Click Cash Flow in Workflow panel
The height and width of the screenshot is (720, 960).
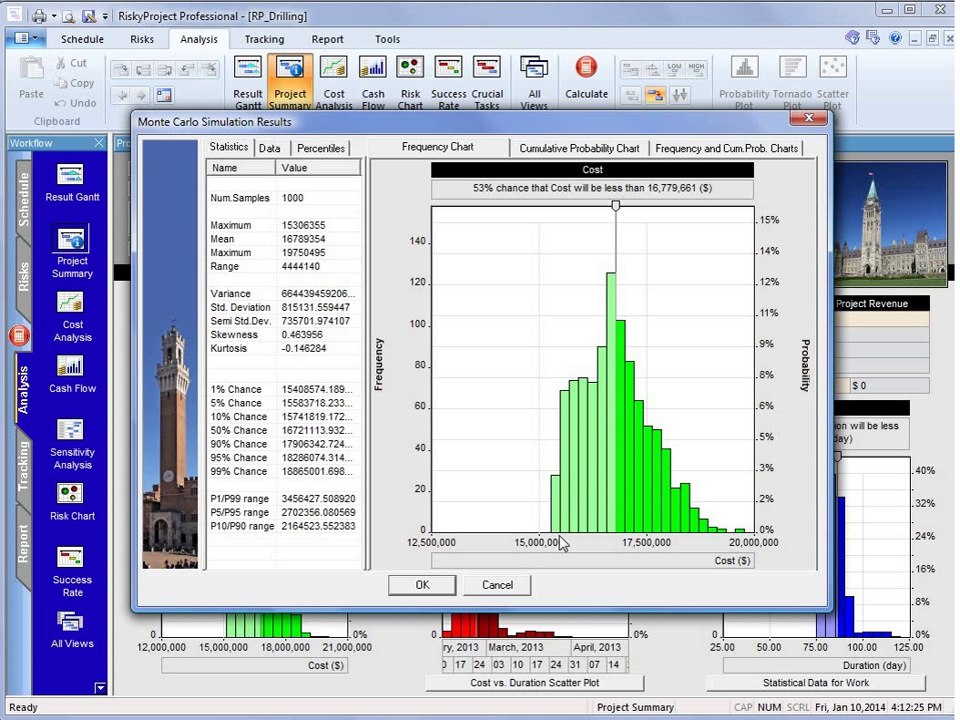tap(72, 375)
